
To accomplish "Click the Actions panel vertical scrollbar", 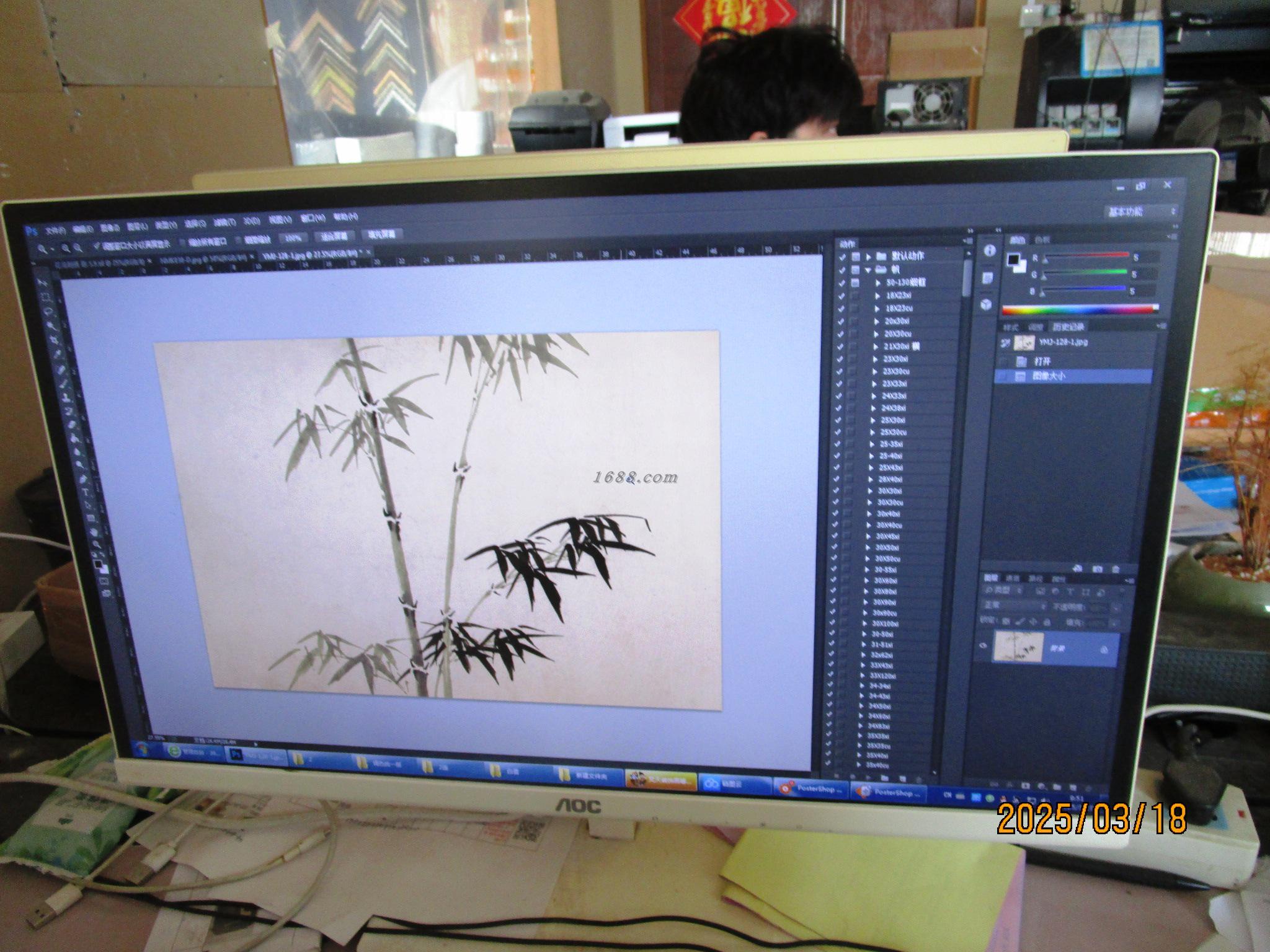I will click(967, 278).
